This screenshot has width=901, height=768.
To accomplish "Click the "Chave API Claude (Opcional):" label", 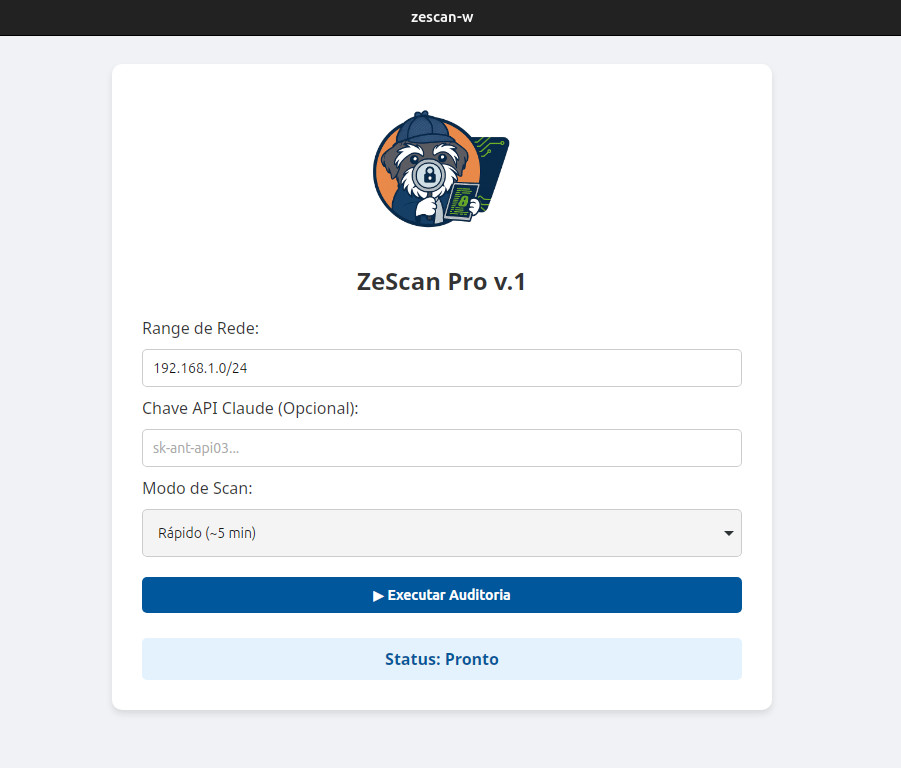I will [250, 408].
